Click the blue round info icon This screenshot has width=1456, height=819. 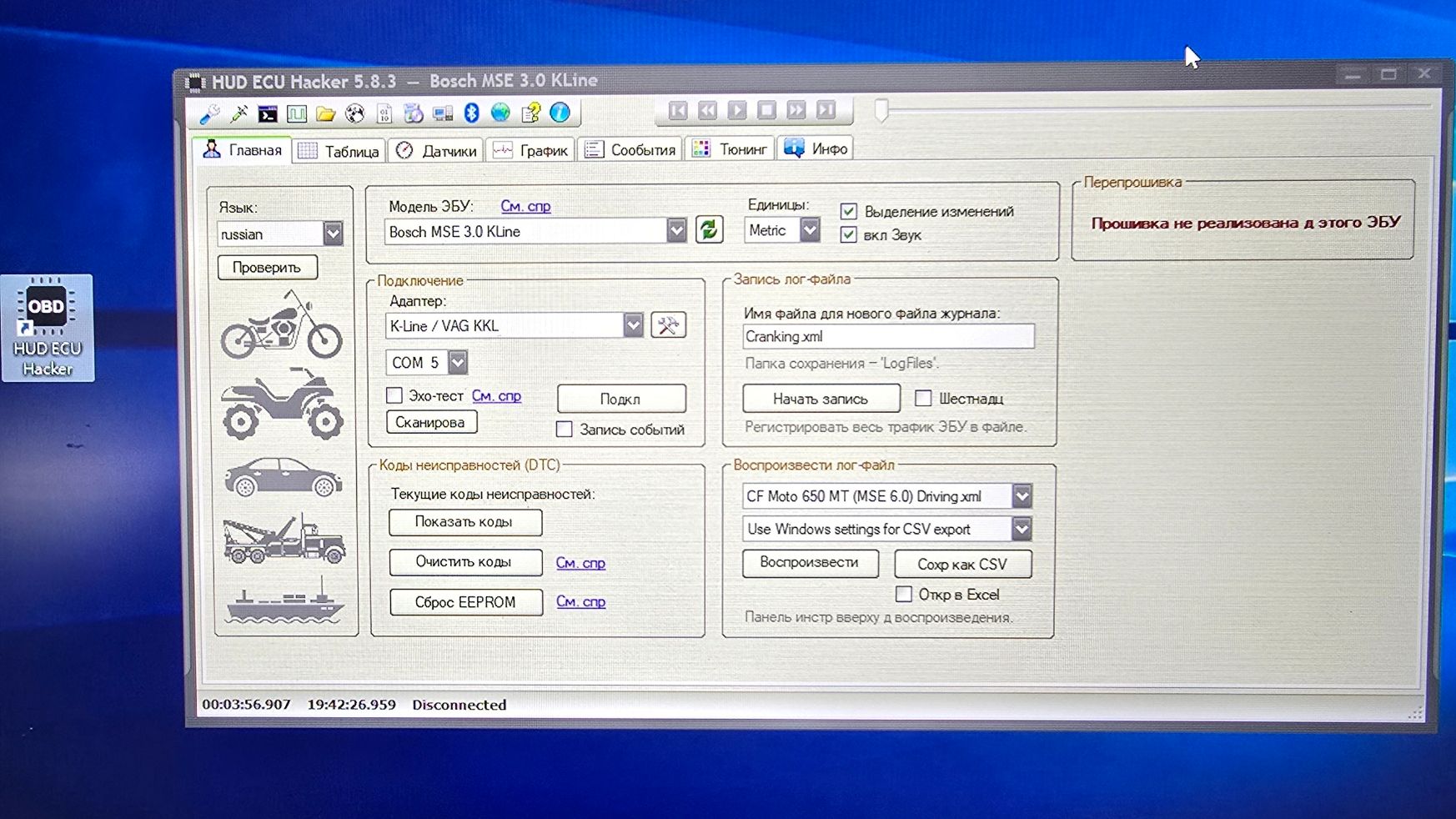pyautogui.click(x=560, y=112)
